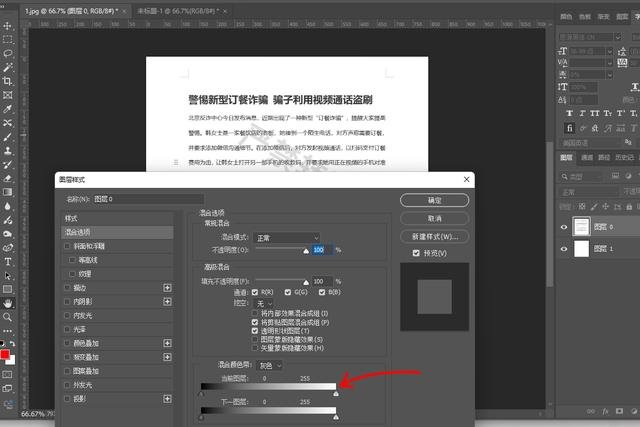Hide layer 图层 0 with eye icon

pyautogui.click(x=566, y=227)
